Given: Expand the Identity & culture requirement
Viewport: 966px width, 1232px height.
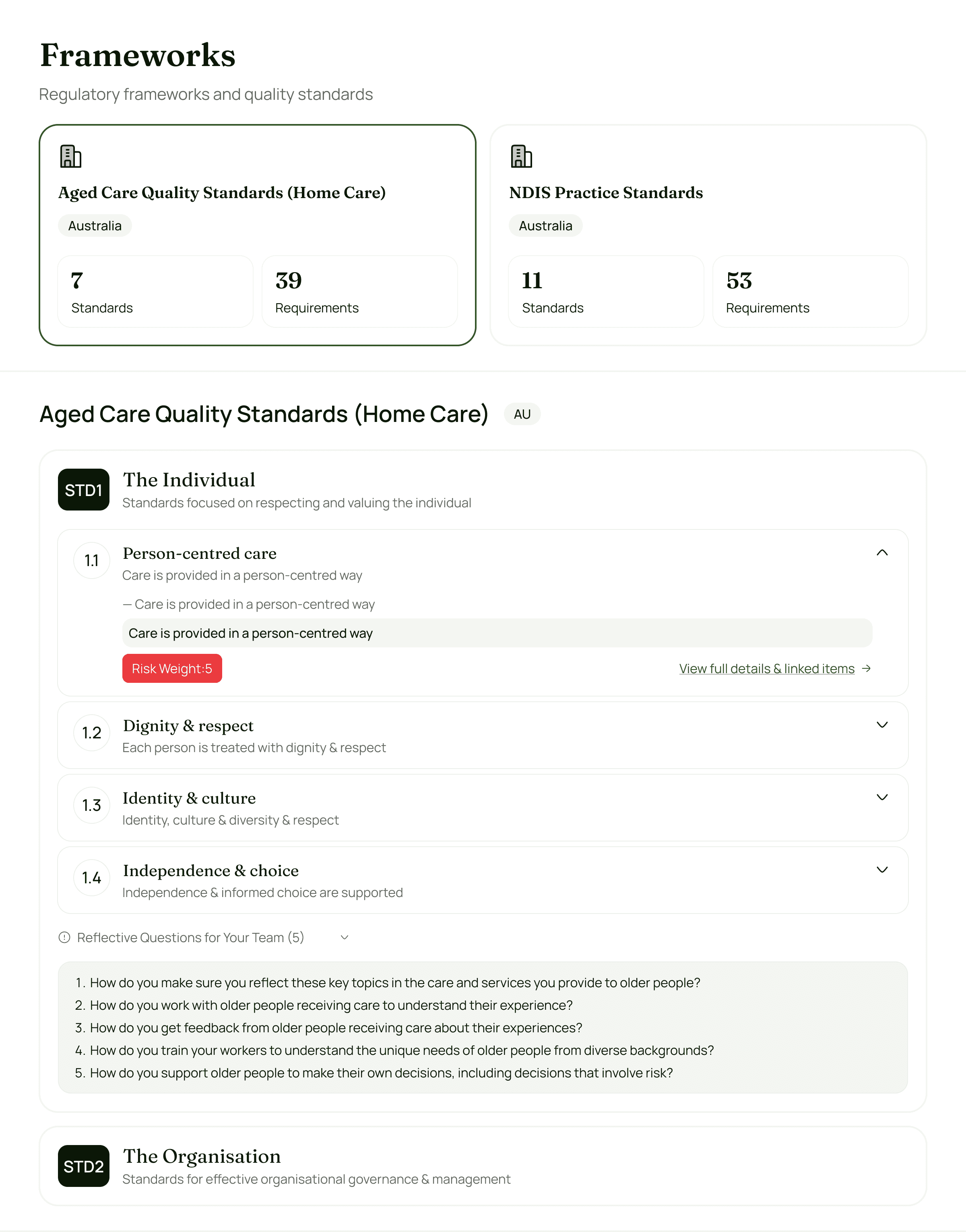Looking at the screenshot, I should pyautogui.click(x=883, y=798).
